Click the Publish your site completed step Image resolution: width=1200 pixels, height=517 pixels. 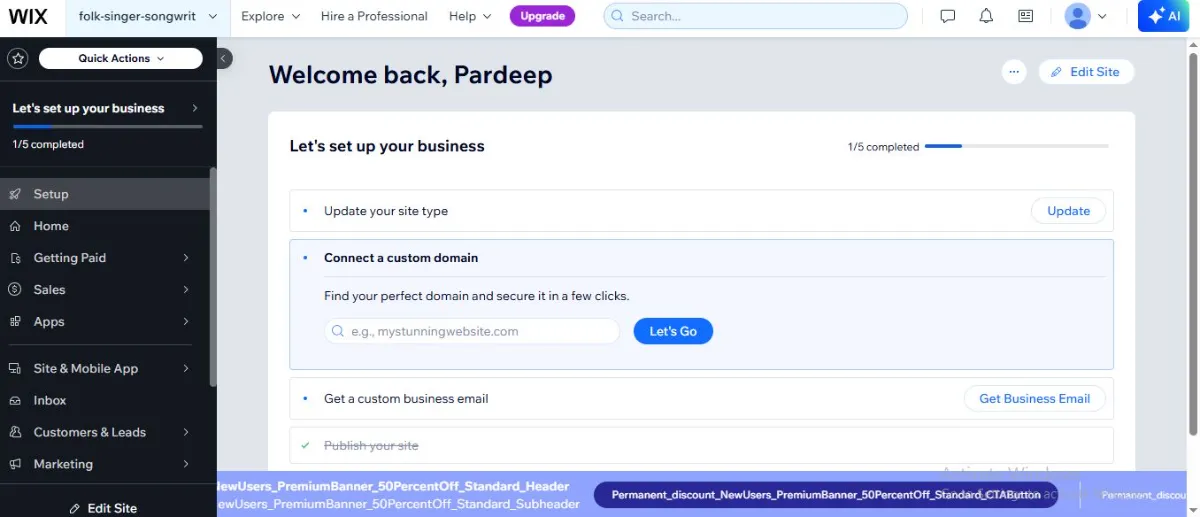701,446
